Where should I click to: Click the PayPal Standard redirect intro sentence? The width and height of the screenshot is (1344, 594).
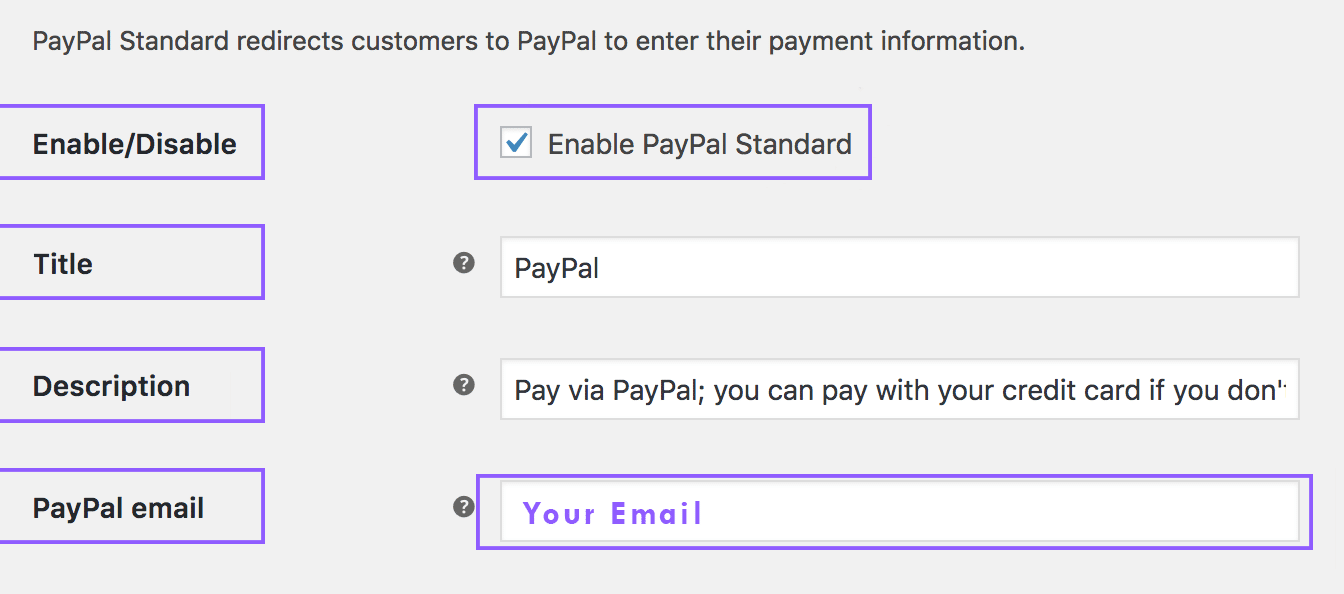528,42
